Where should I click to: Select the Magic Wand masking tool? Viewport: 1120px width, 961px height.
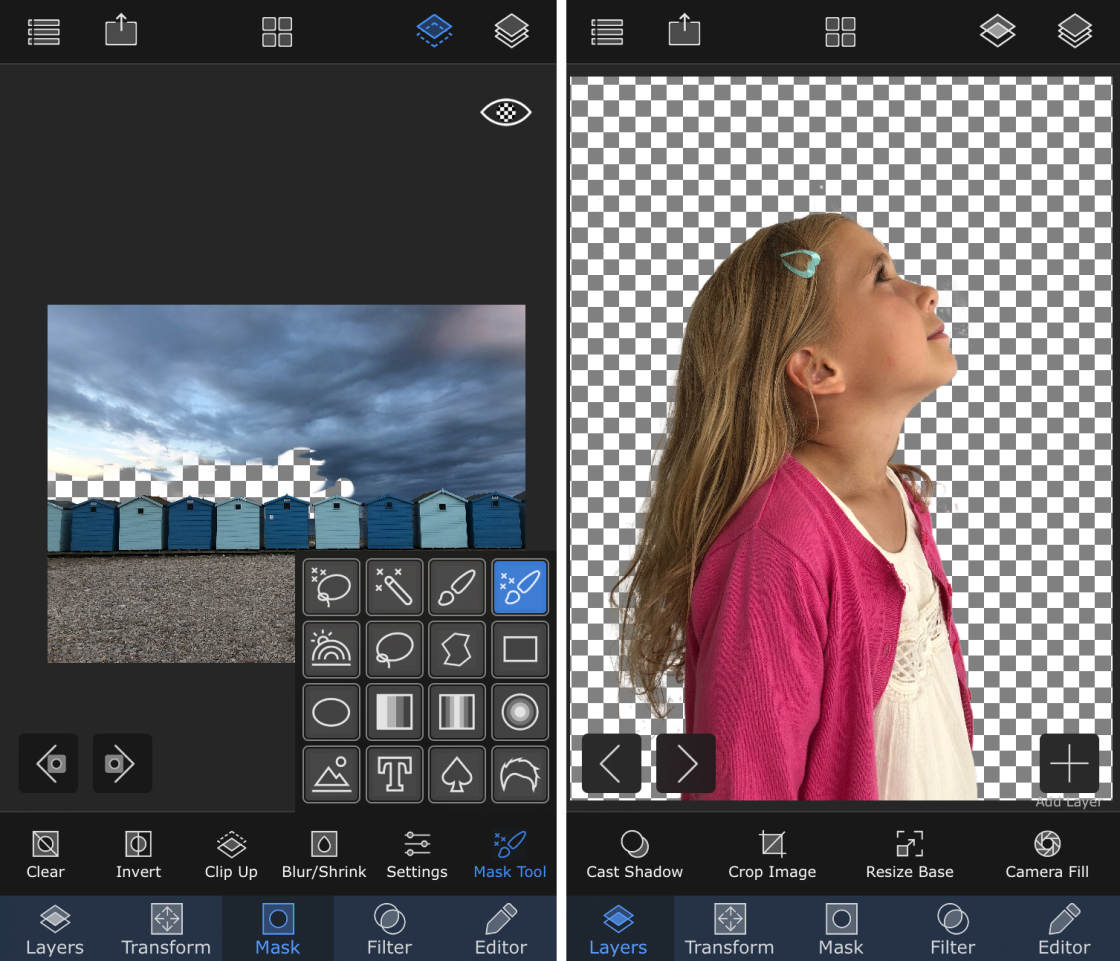click(394, 587)
